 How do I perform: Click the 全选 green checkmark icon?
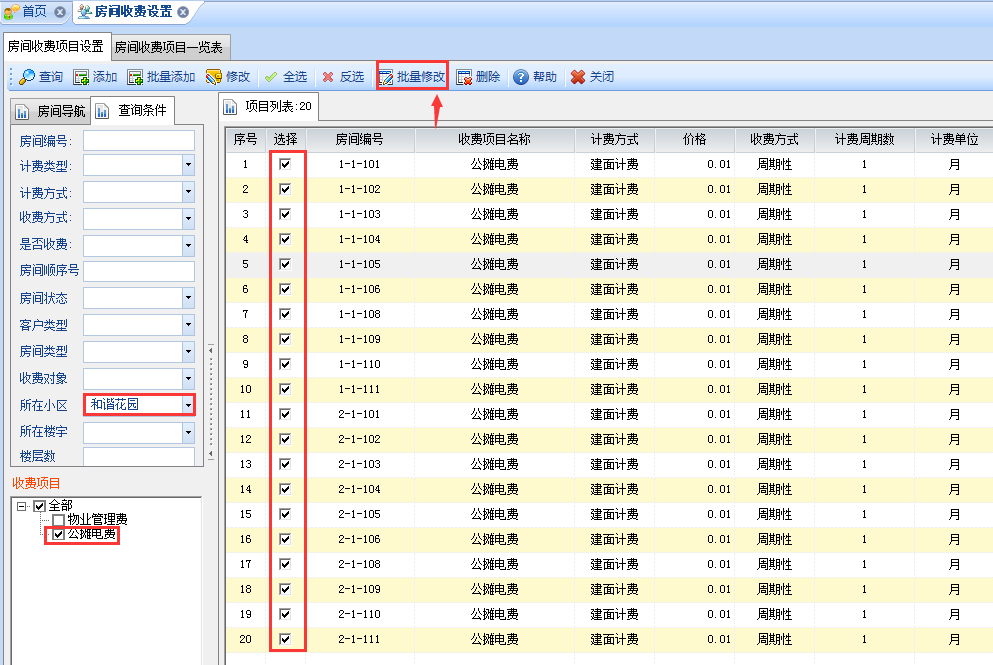pos(271,77)
